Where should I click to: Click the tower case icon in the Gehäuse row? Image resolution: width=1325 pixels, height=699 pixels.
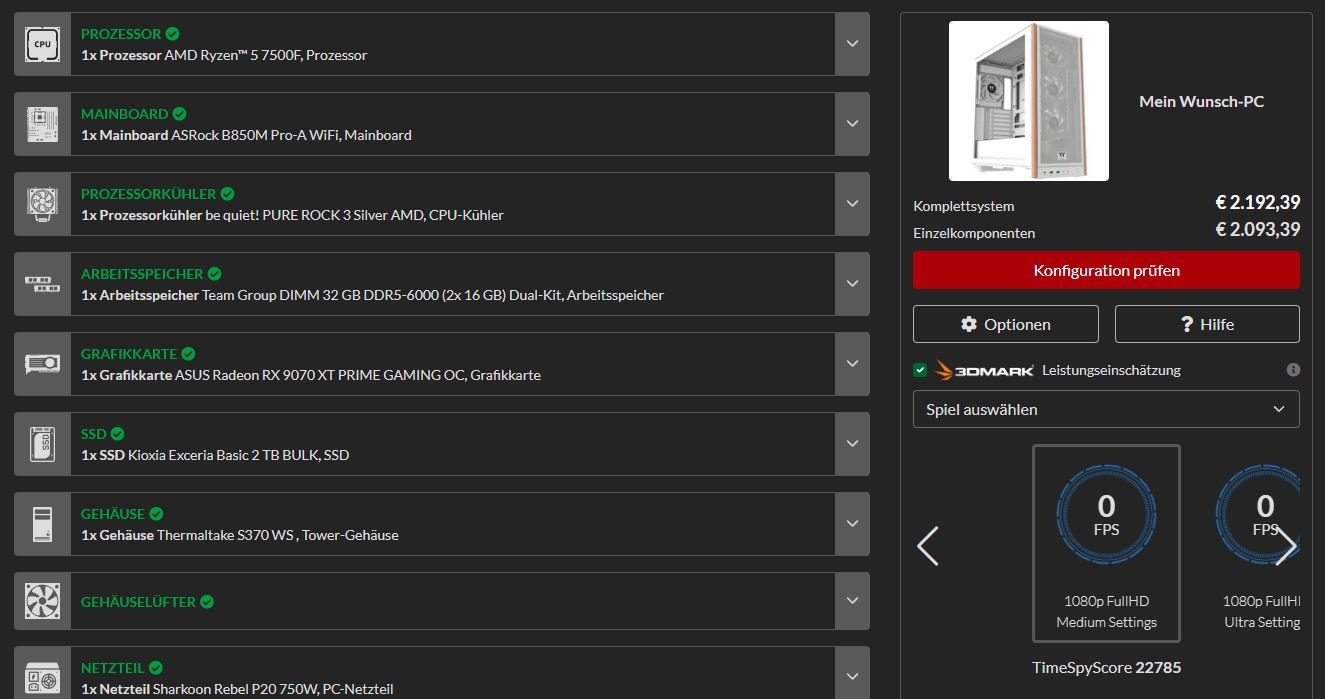point(42,524)
